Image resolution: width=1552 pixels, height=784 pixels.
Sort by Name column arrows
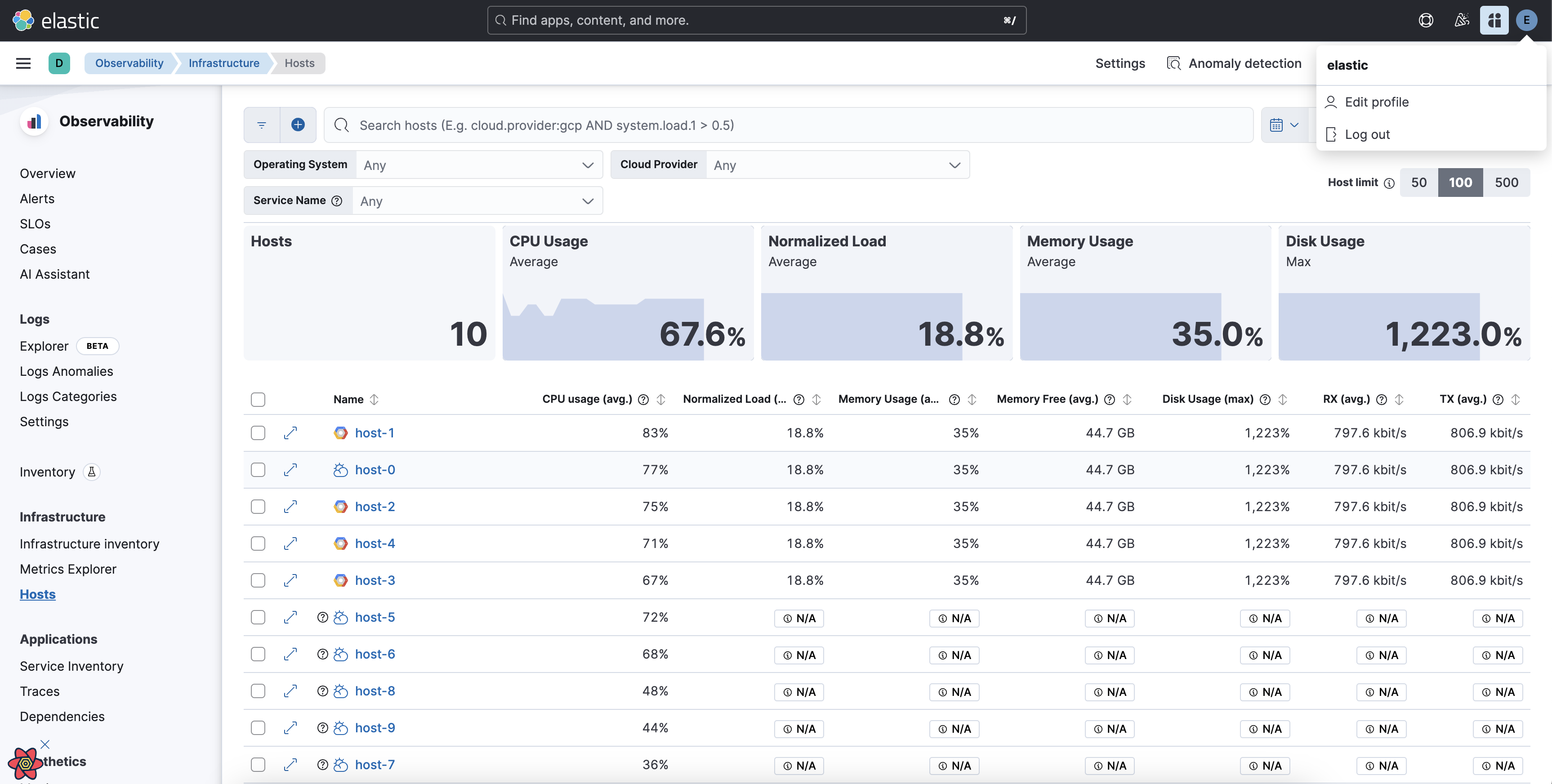(x=374, y=400)
